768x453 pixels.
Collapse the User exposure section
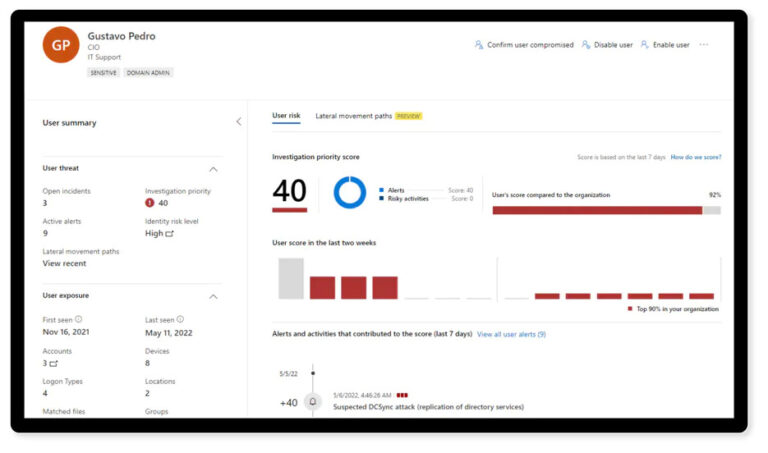(213, 297)
